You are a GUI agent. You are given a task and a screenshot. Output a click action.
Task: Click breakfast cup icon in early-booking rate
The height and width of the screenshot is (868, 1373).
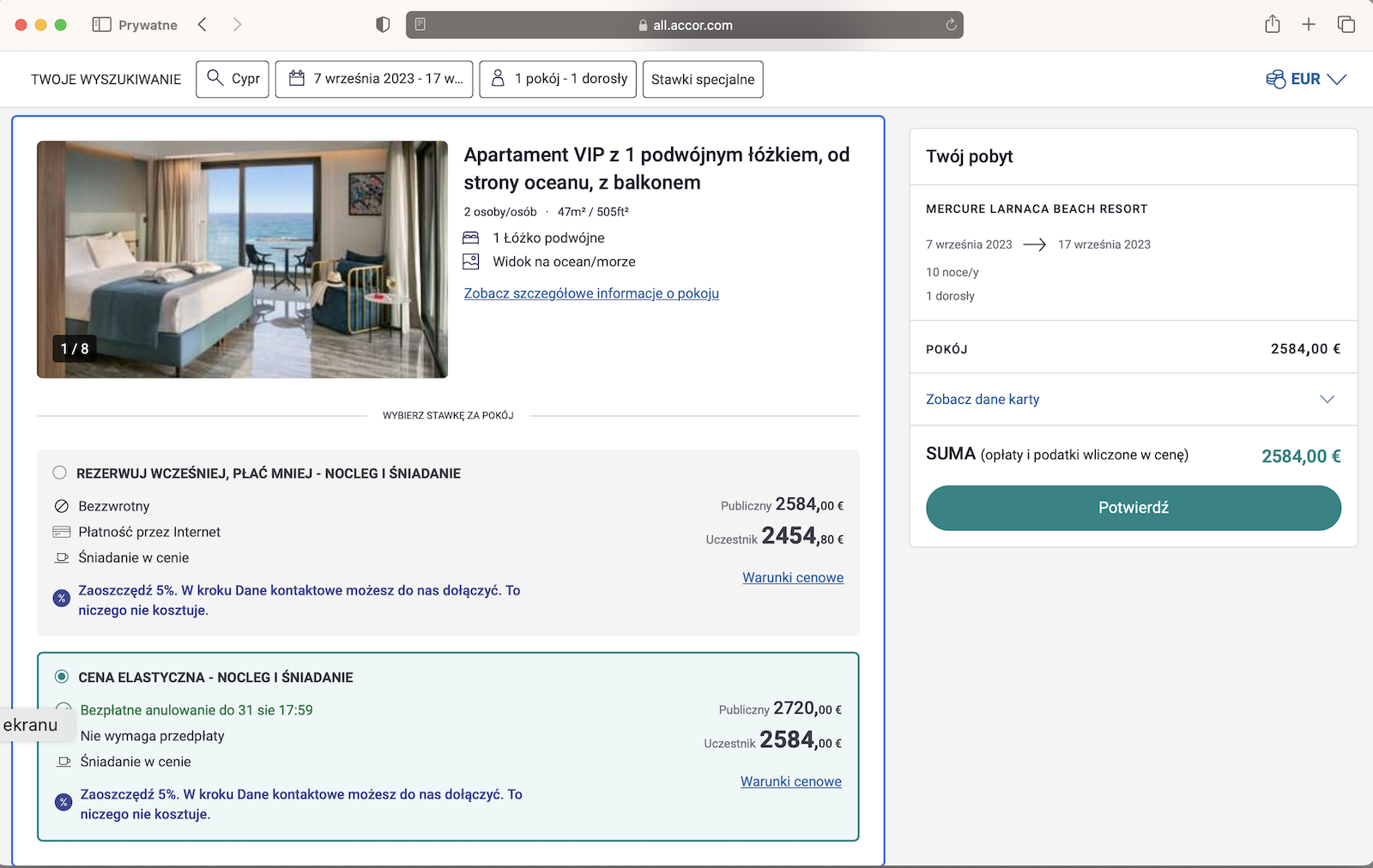pyautogui.click(x=62, y=558)
